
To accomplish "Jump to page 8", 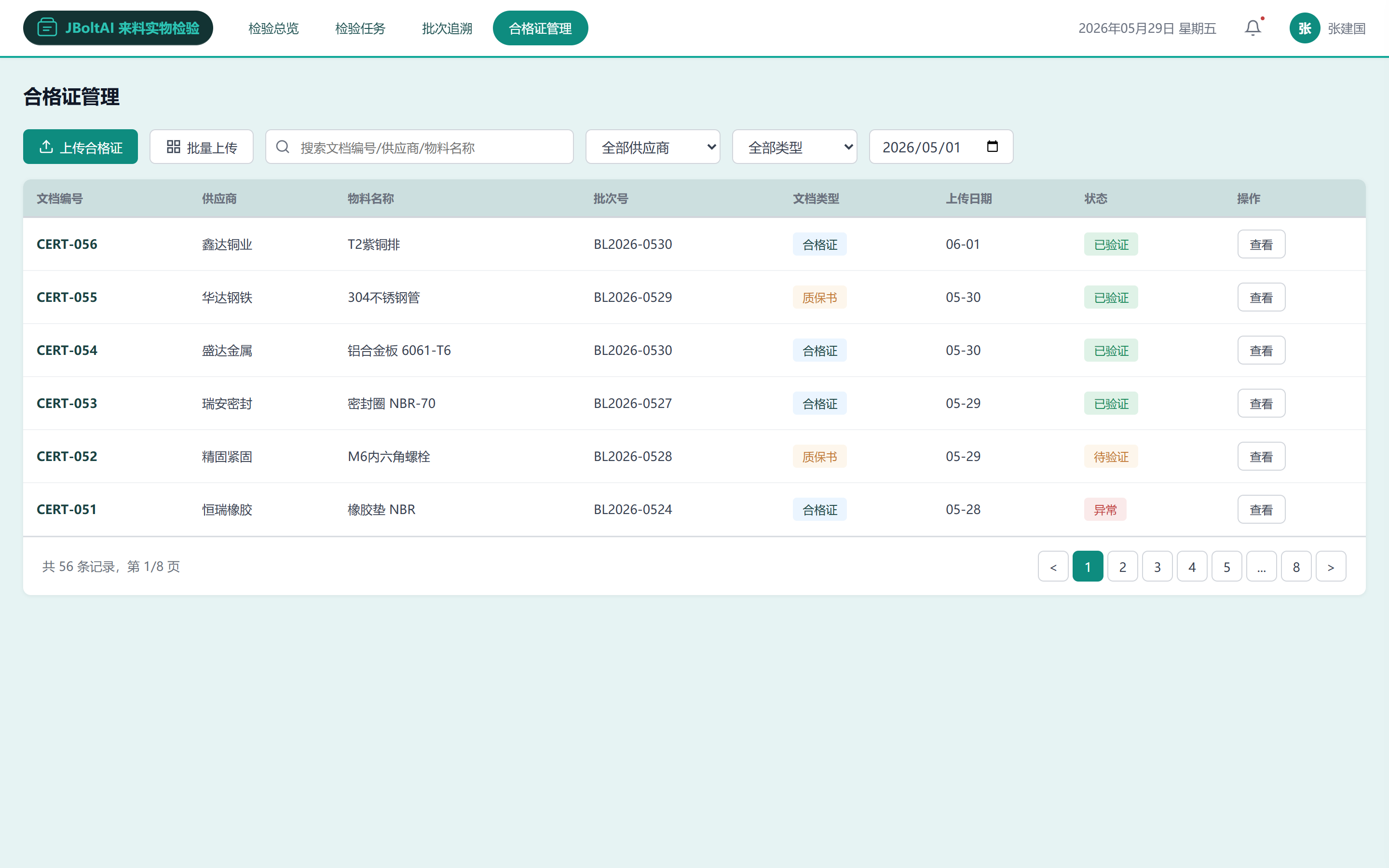I will point(1296,567).
